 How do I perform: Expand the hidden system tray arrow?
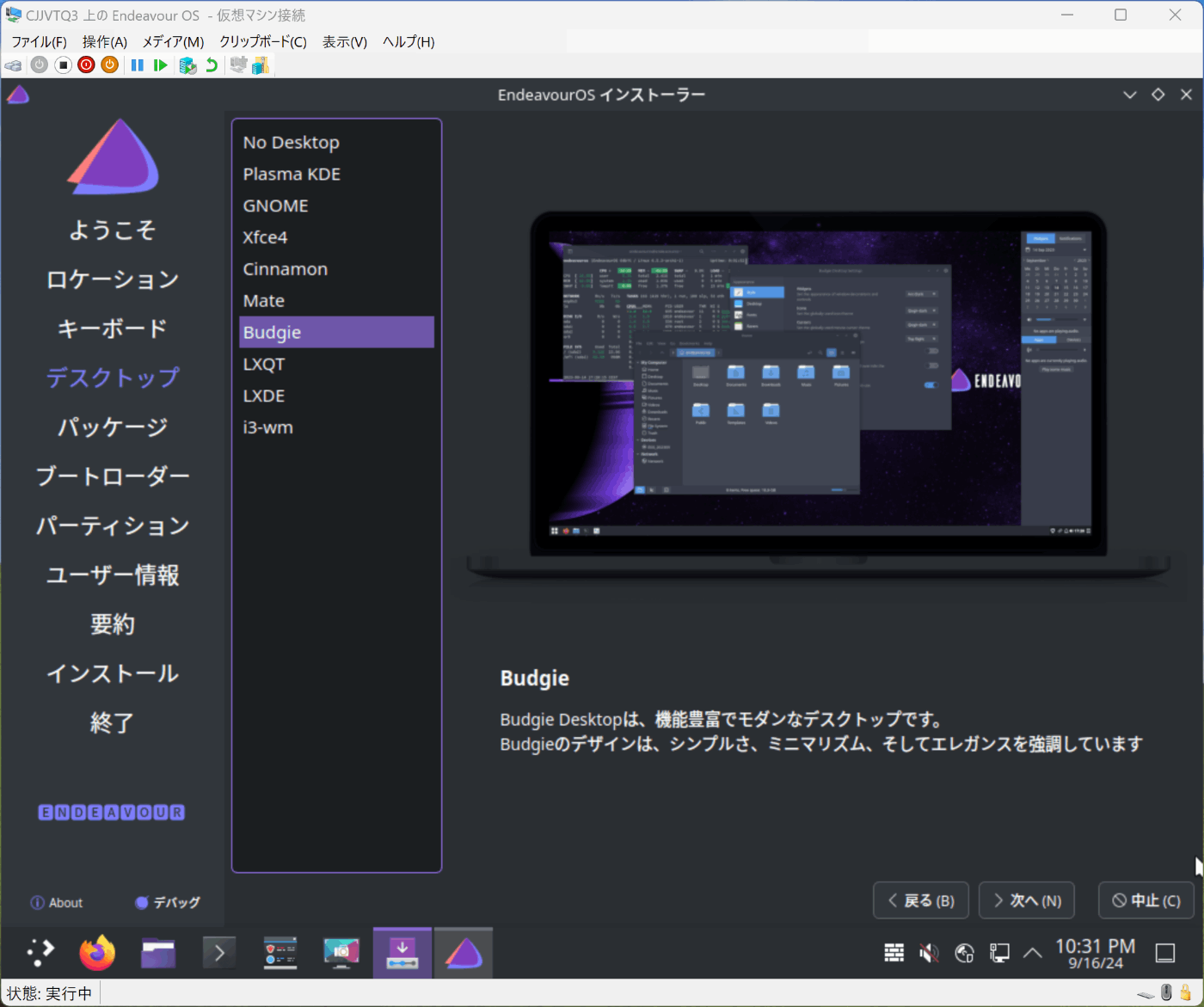[1033, 952]
